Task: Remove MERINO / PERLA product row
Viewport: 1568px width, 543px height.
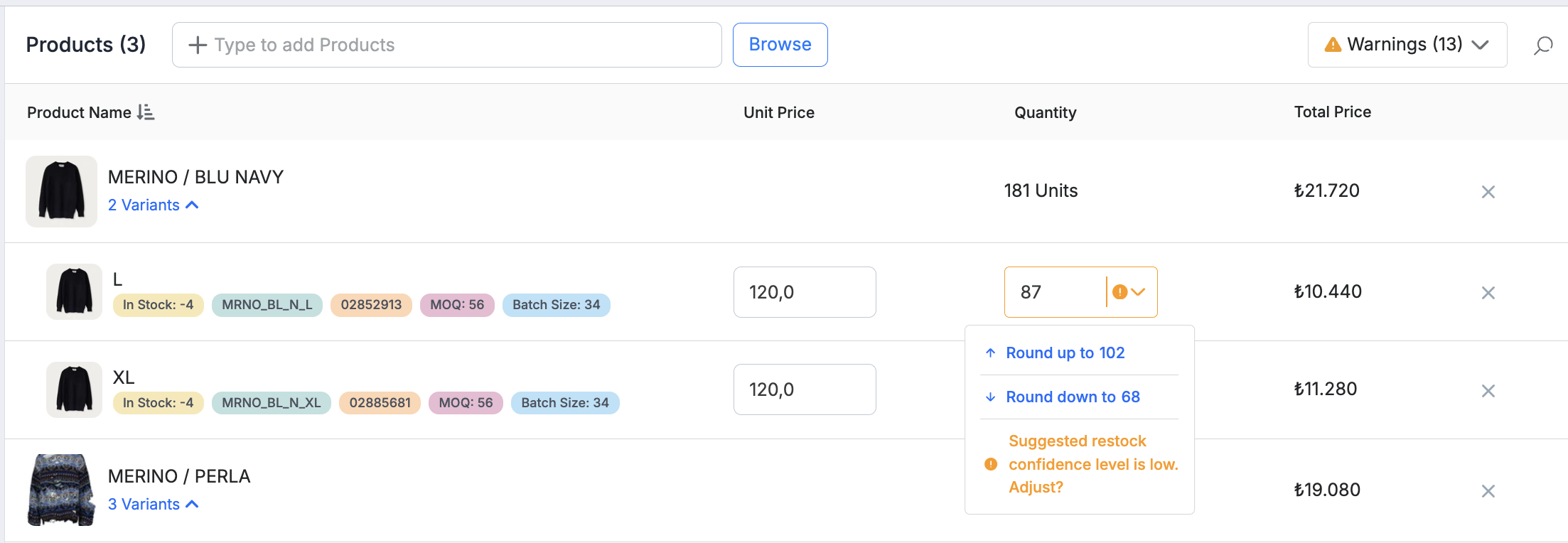Action: pos(1488,491)
